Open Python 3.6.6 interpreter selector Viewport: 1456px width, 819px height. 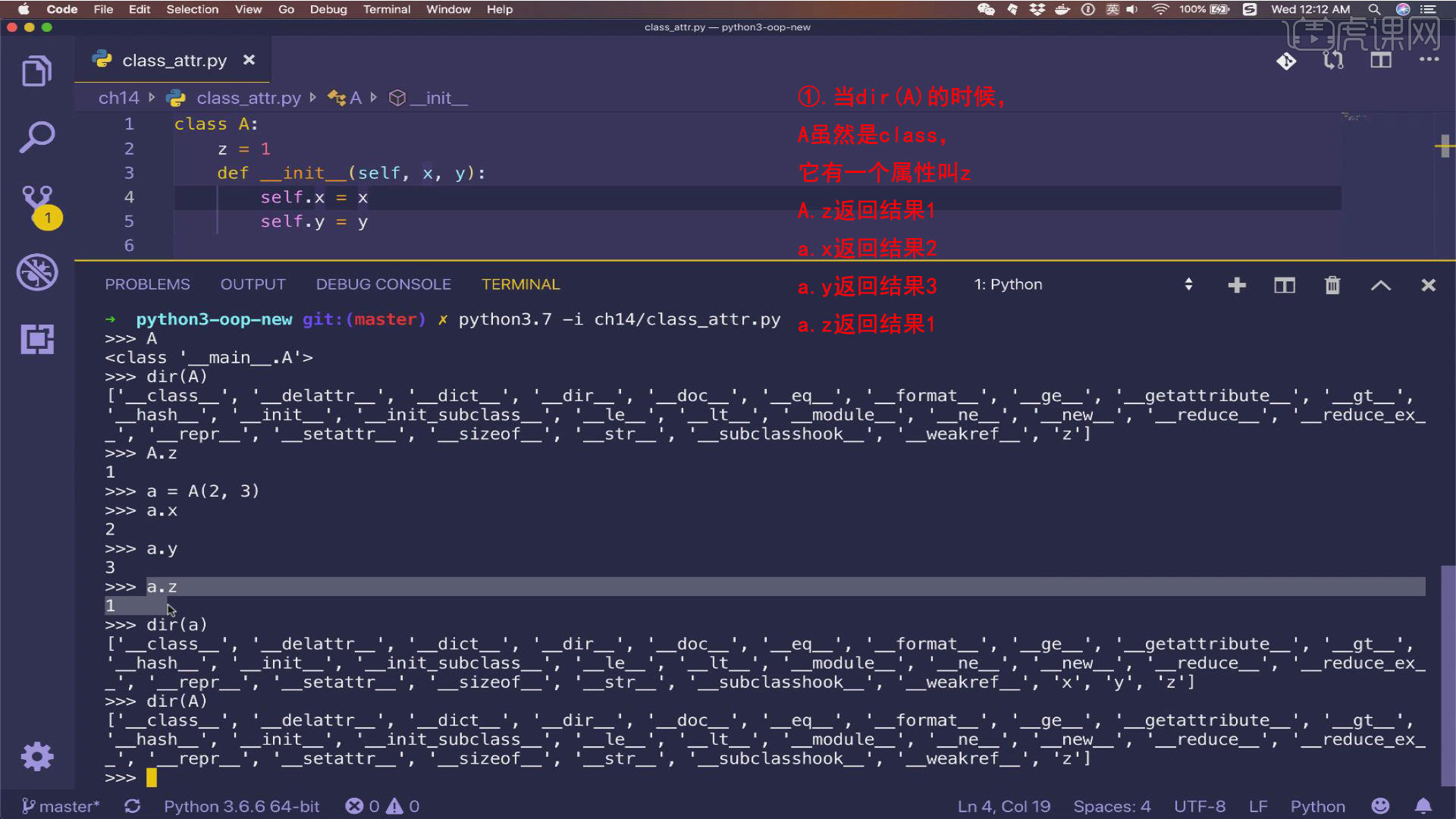[x=241, y=806]
